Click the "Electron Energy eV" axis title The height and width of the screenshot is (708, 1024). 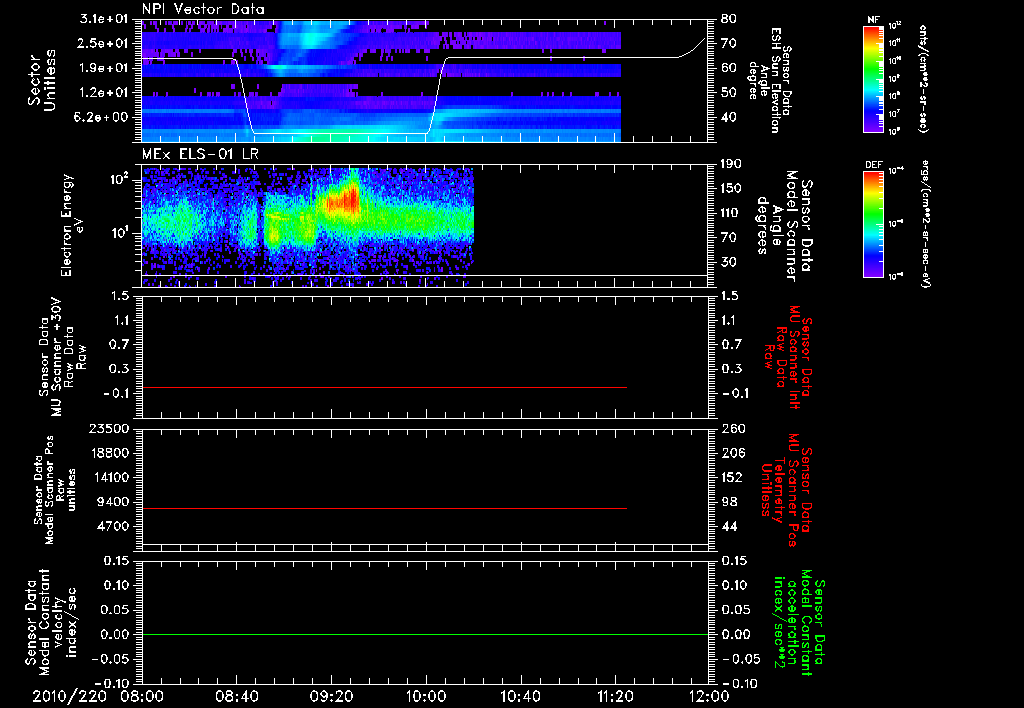click(x=71, y=225)
